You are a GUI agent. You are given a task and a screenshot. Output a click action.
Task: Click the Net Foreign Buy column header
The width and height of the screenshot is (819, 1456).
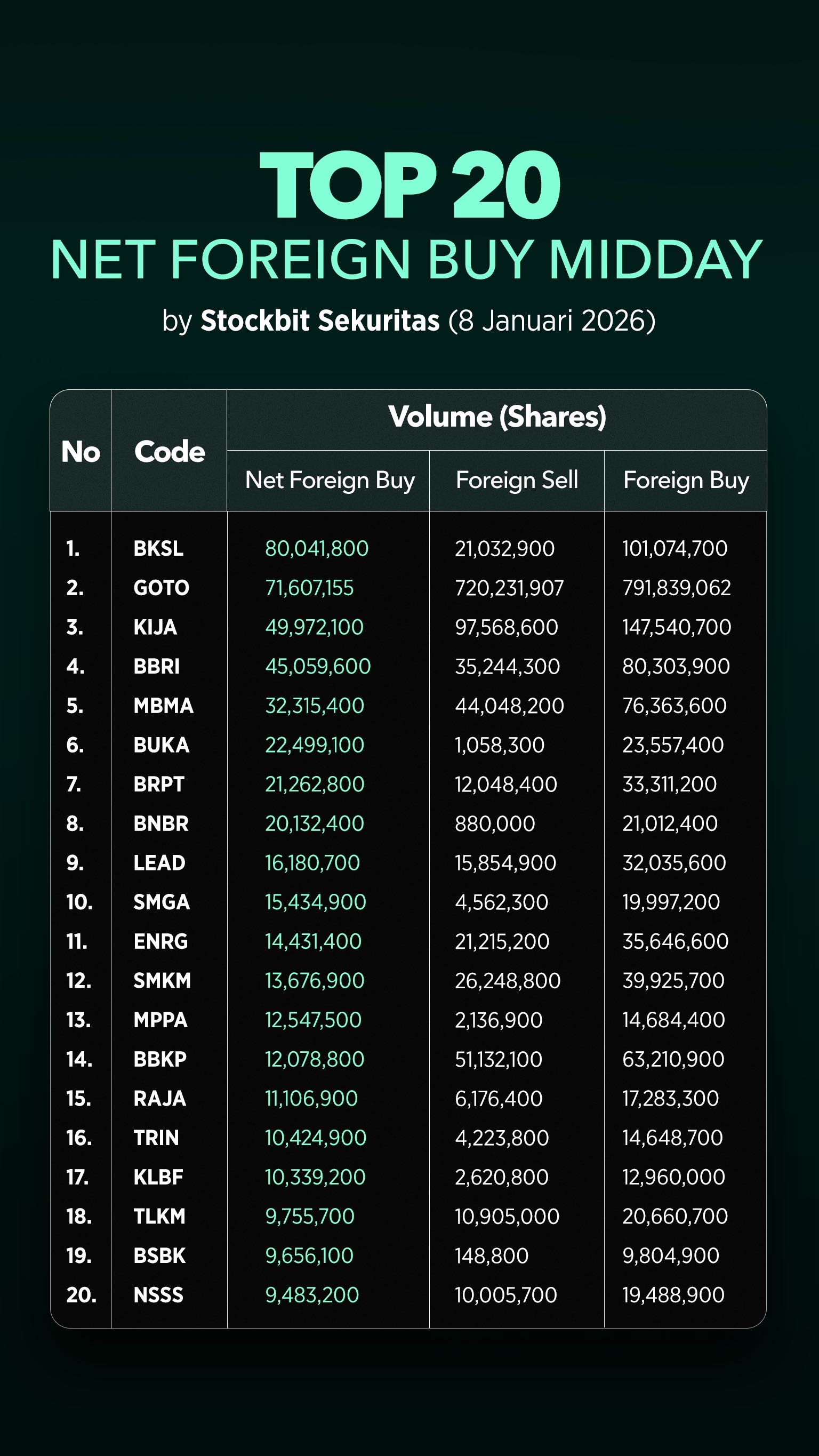click(330, 481)
